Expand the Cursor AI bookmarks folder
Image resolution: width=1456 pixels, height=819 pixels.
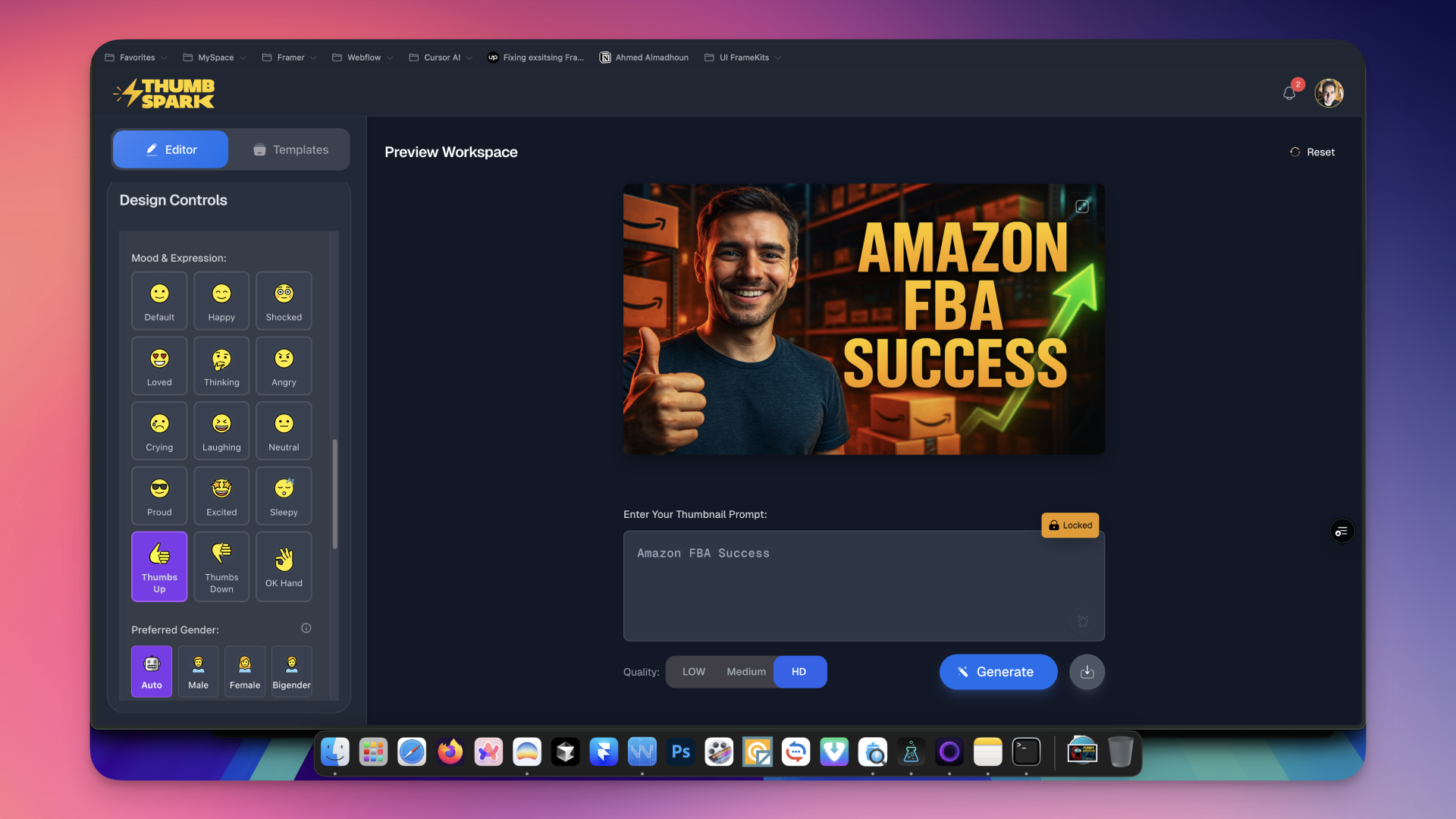(441, 58)
